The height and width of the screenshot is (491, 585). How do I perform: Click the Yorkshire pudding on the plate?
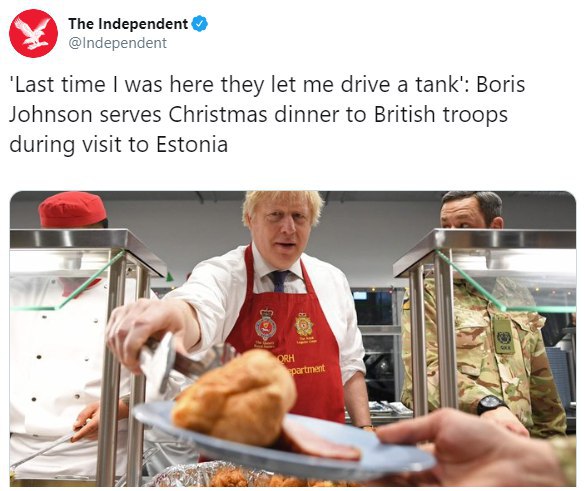pyautogui.click(x=235, y=397)
